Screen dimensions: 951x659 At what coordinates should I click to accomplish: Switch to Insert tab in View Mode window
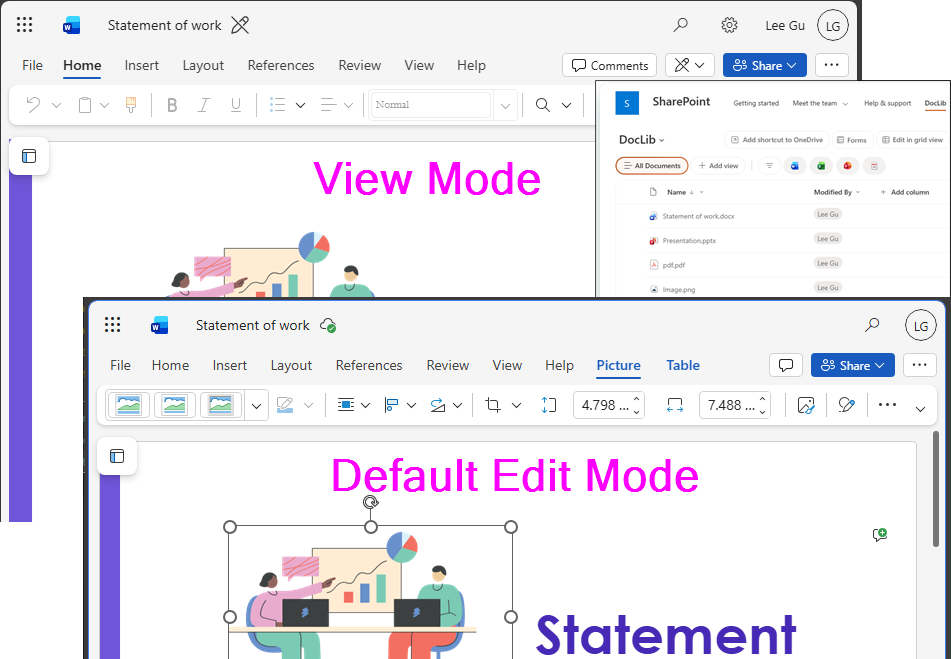[x=141, y=65]
